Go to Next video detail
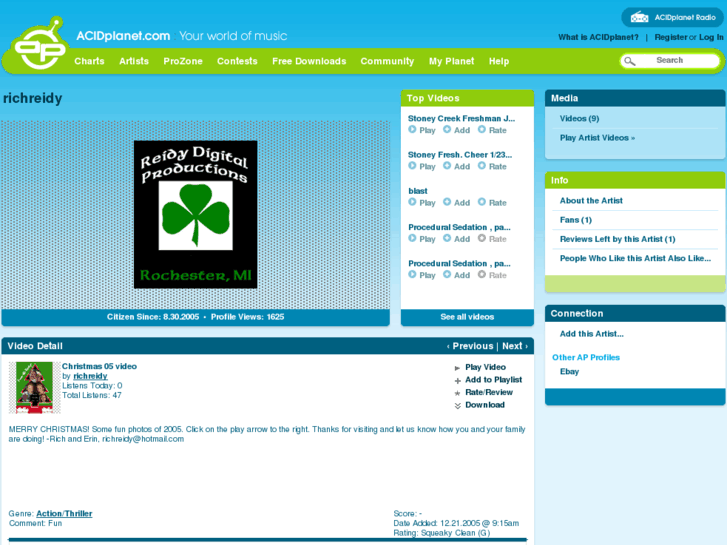The image size is (727, 545). (515, 346)
